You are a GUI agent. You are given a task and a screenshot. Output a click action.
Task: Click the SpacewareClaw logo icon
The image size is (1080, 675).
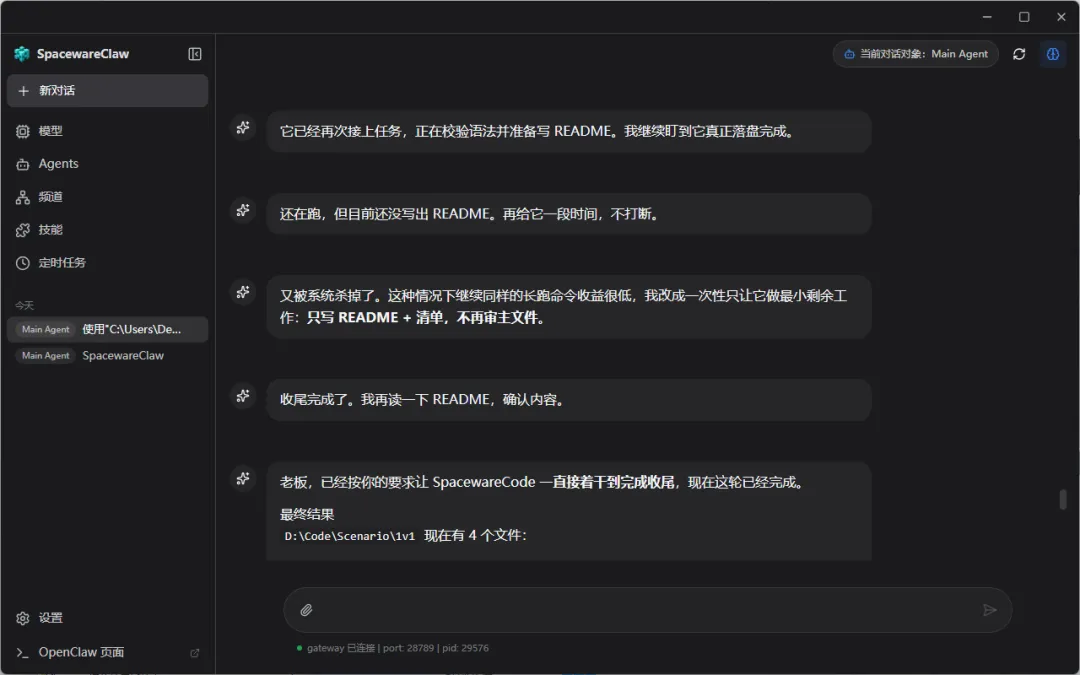(x=22, y=54)
